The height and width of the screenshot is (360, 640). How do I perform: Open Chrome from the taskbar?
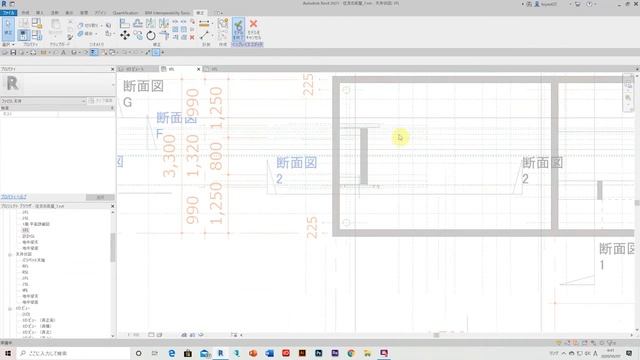pyautogui.click(x=351, y=353)
